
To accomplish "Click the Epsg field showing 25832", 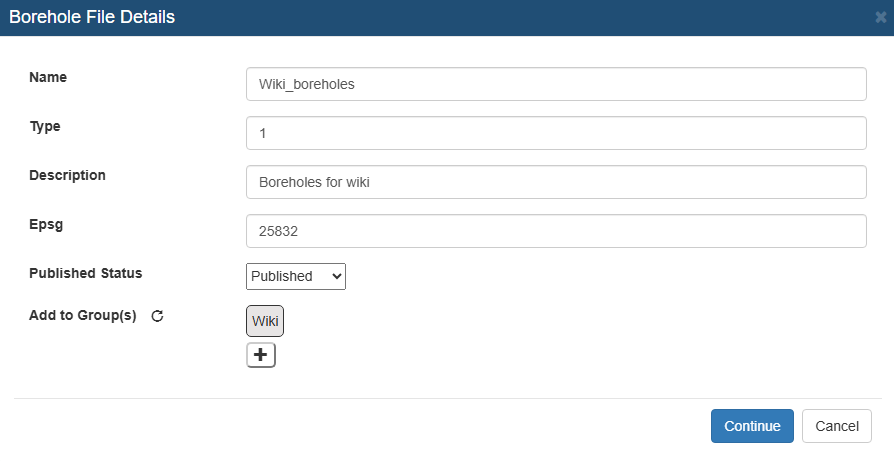I will [556, 231].
